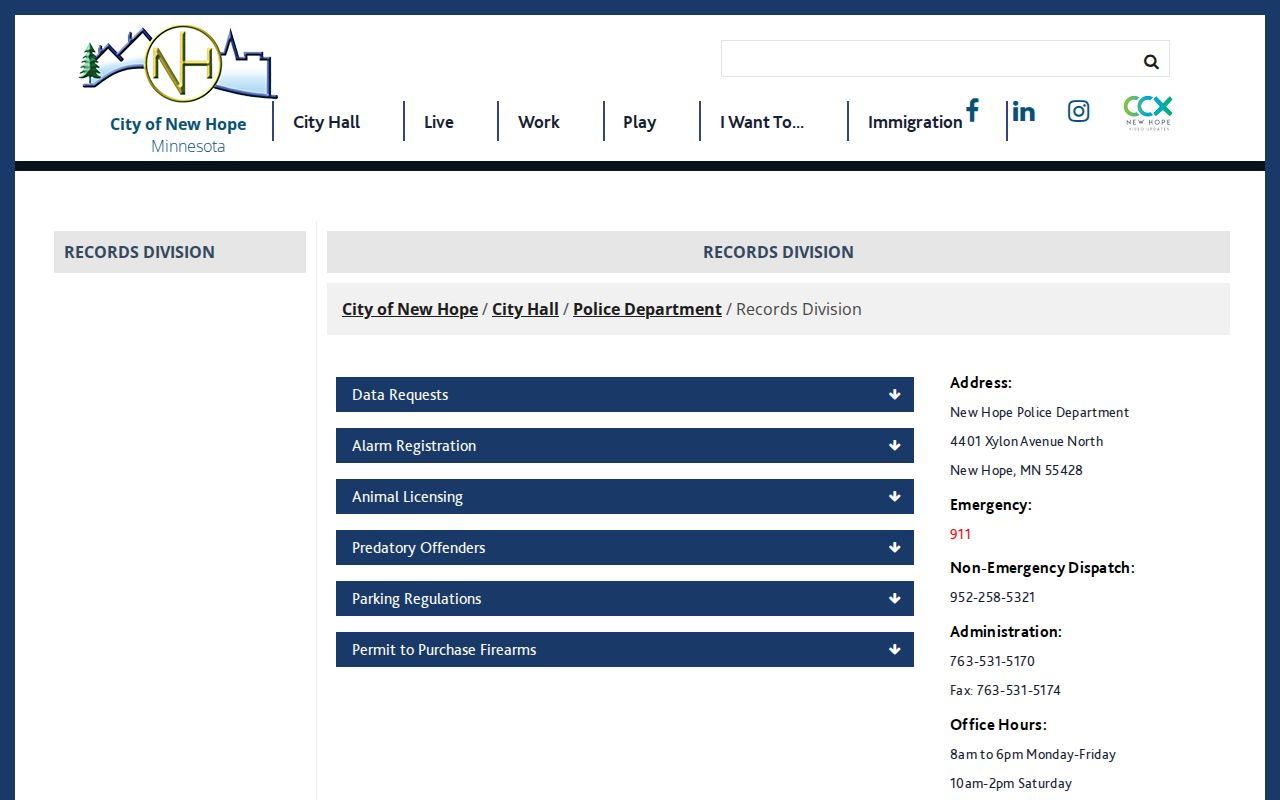
Task: Click the 8am to 6pm Monday-Friday hours
Action: point(1033,754)
